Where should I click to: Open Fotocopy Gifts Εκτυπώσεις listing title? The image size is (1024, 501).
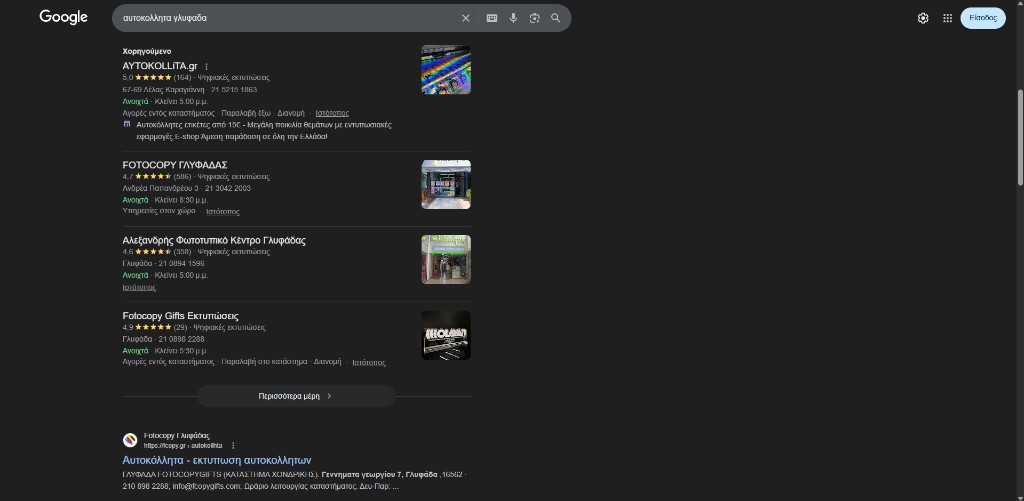(181, 316)
